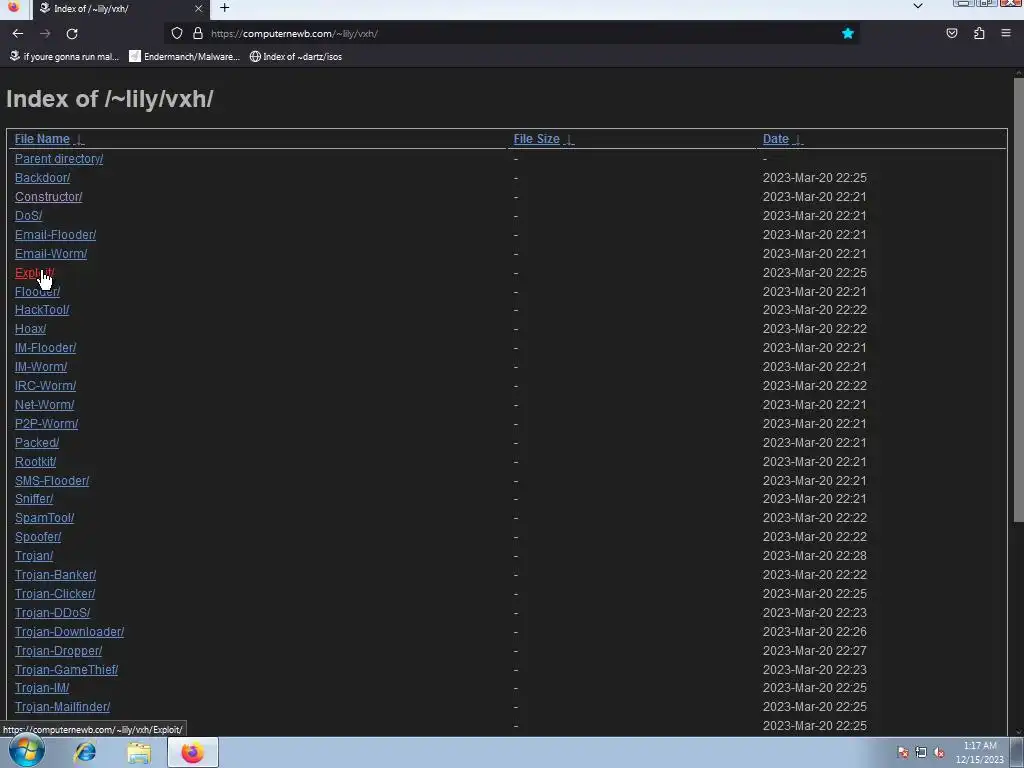1024x768 pixels.
Task: Open the Trojan-DDoS/ folder
Action: point(52,613)
